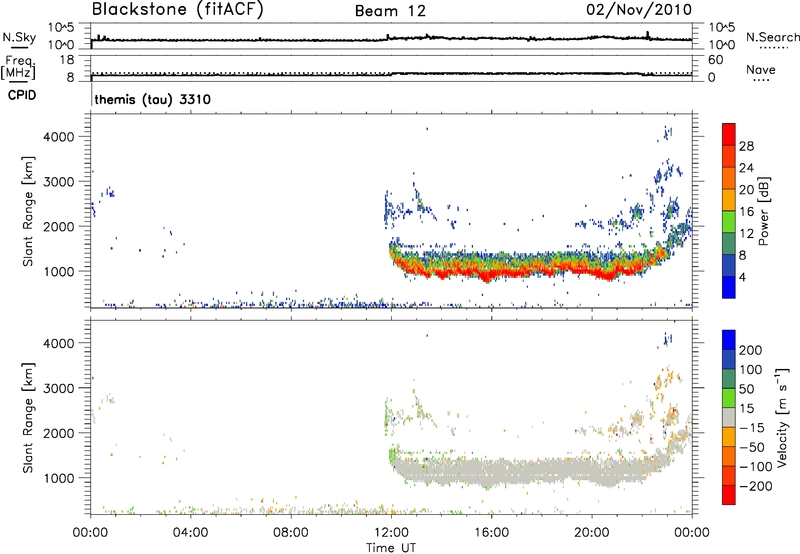Click the 3000 tick of the power panel
The image size is (800, 554).
59,182
